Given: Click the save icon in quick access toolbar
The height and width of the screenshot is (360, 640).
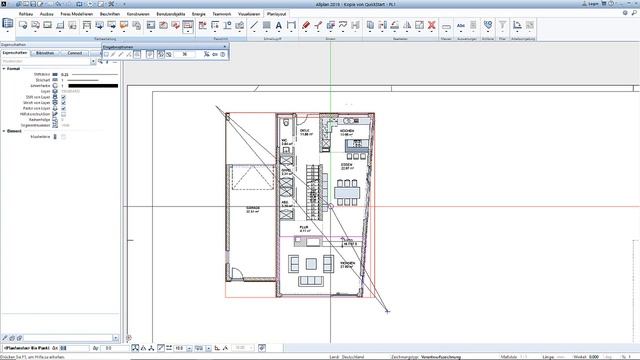Looking at the screenshot, I should 33,4.
